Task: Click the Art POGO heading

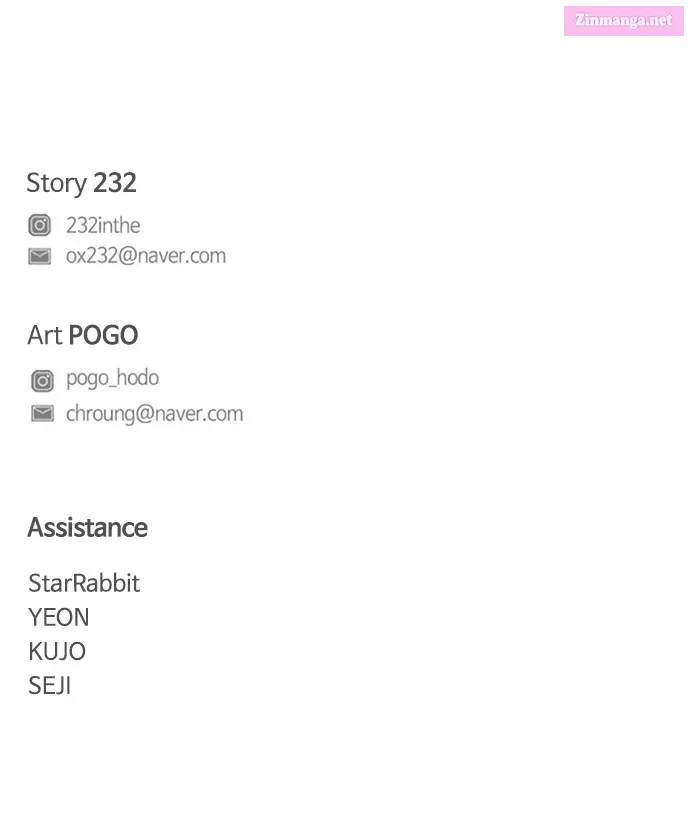Action: [x=83, y=335]
